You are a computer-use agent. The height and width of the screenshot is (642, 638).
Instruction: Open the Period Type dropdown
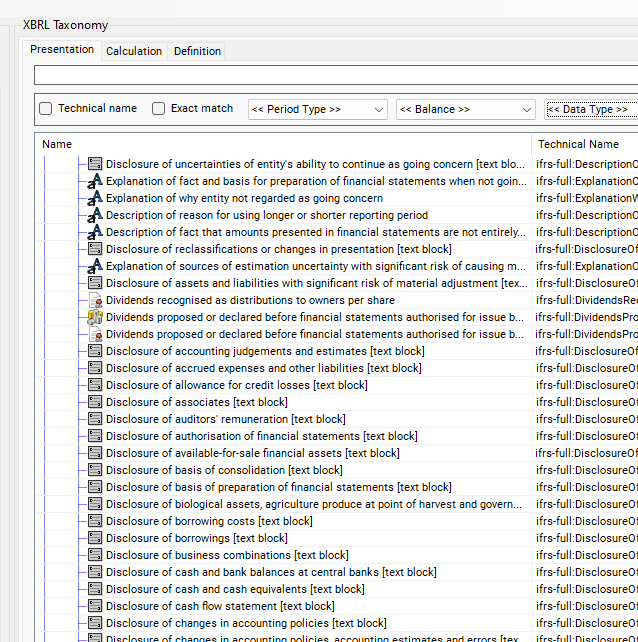tap(317, 109)
